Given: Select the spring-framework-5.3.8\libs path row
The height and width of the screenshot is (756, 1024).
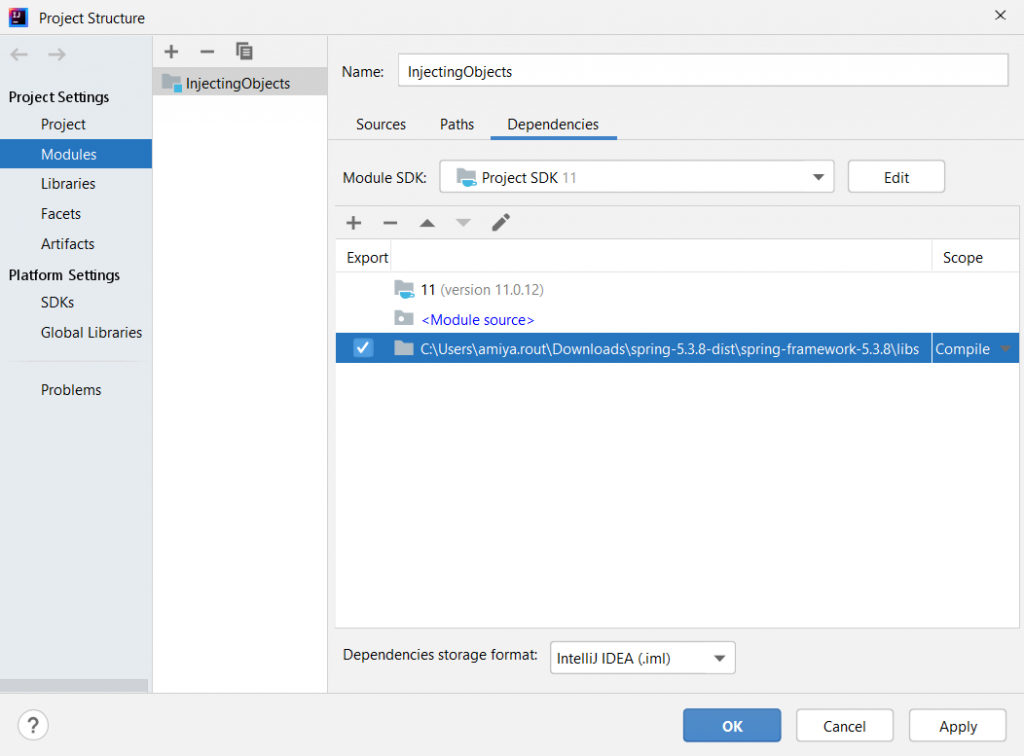Looking at the screenshot, I should pyautogui.click(x=677, y=349).
